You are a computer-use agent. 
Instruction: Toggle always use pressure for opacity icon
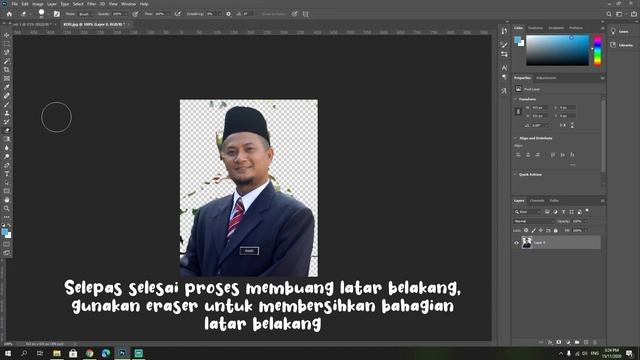tap(135, 14)
